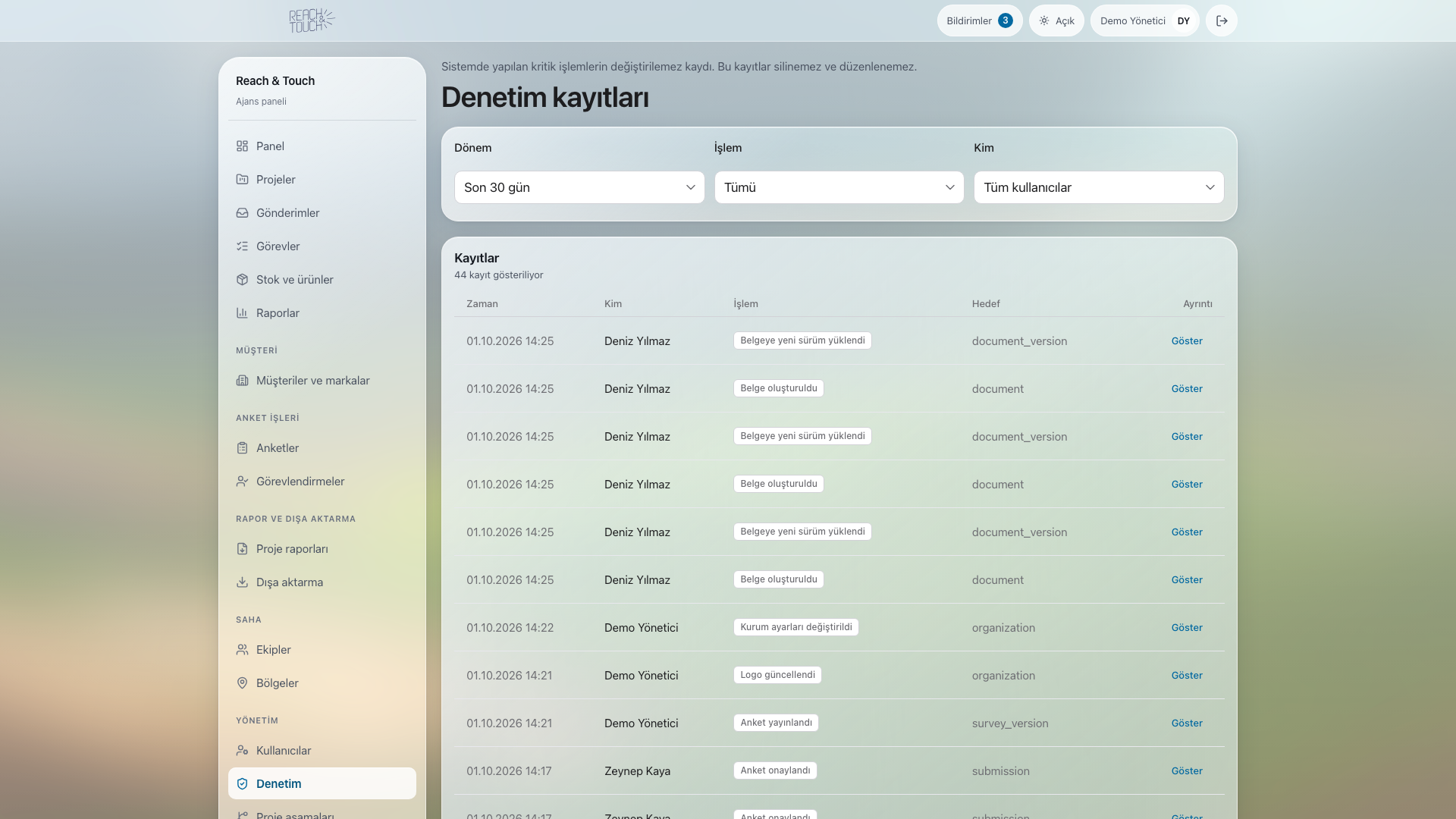
Task: Navigate to Kullanıcılar page
Action: tap(322, 751)
